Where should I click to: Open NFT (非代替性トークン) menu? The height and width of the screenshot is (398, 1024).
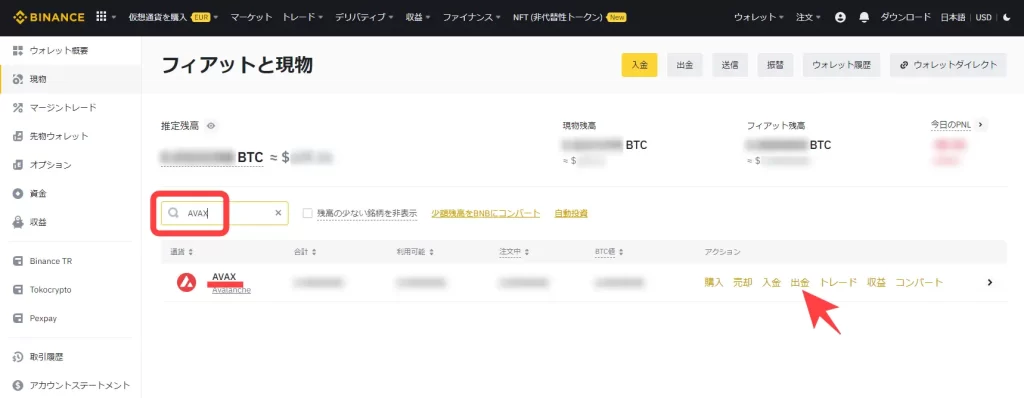[569, 18]
